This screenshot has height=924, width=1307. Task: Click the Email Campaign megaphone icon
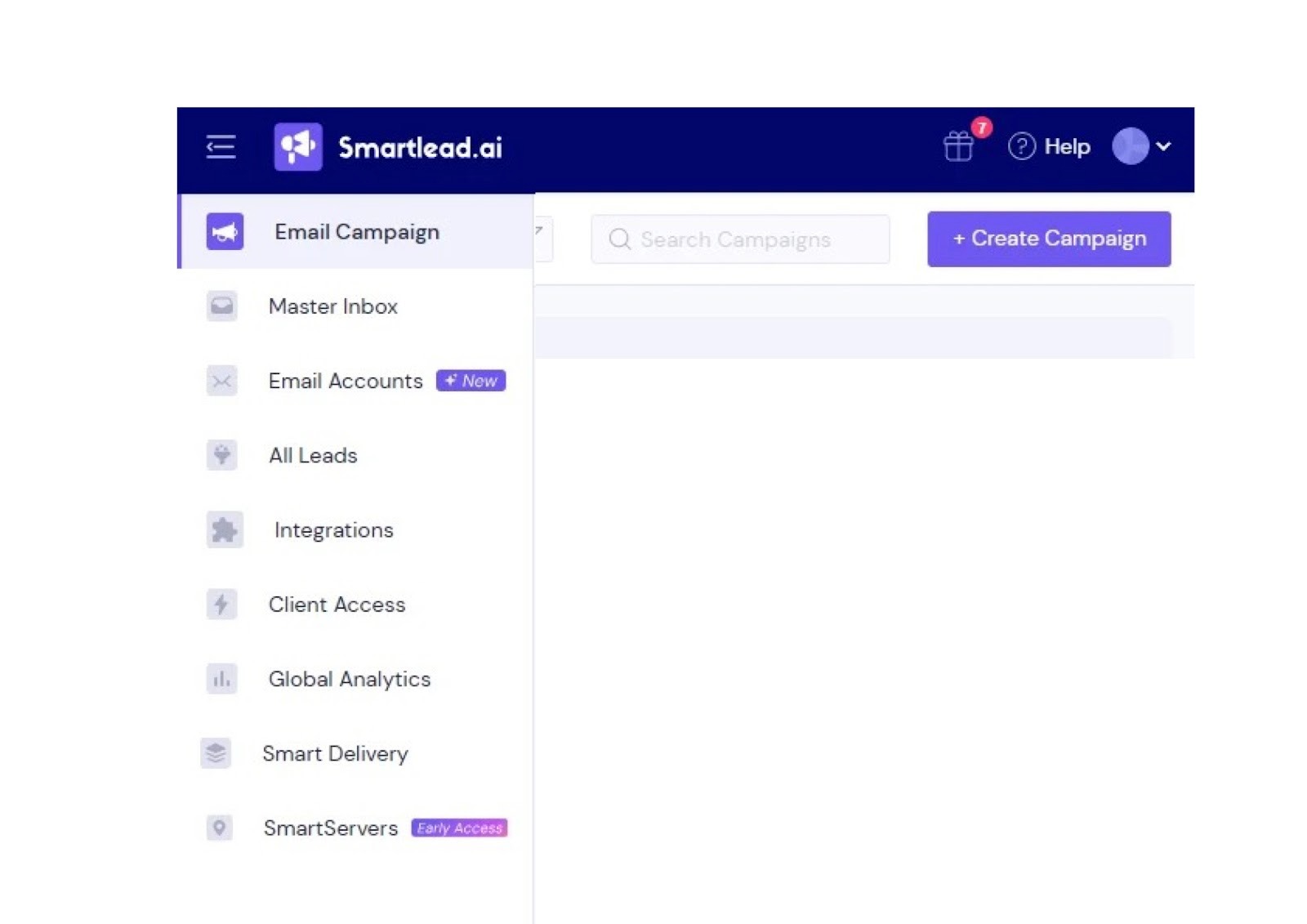click(x=225, y=232)
